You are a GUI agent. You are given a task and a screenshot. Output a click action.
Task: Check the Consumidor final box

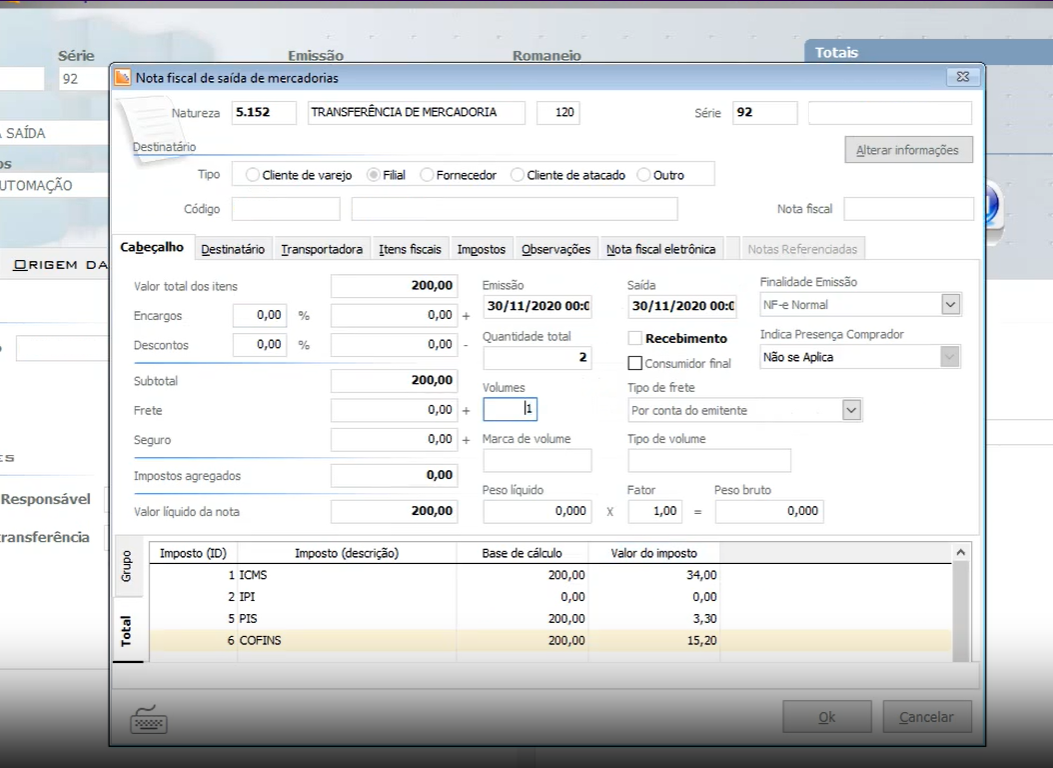tap(635, 364)
